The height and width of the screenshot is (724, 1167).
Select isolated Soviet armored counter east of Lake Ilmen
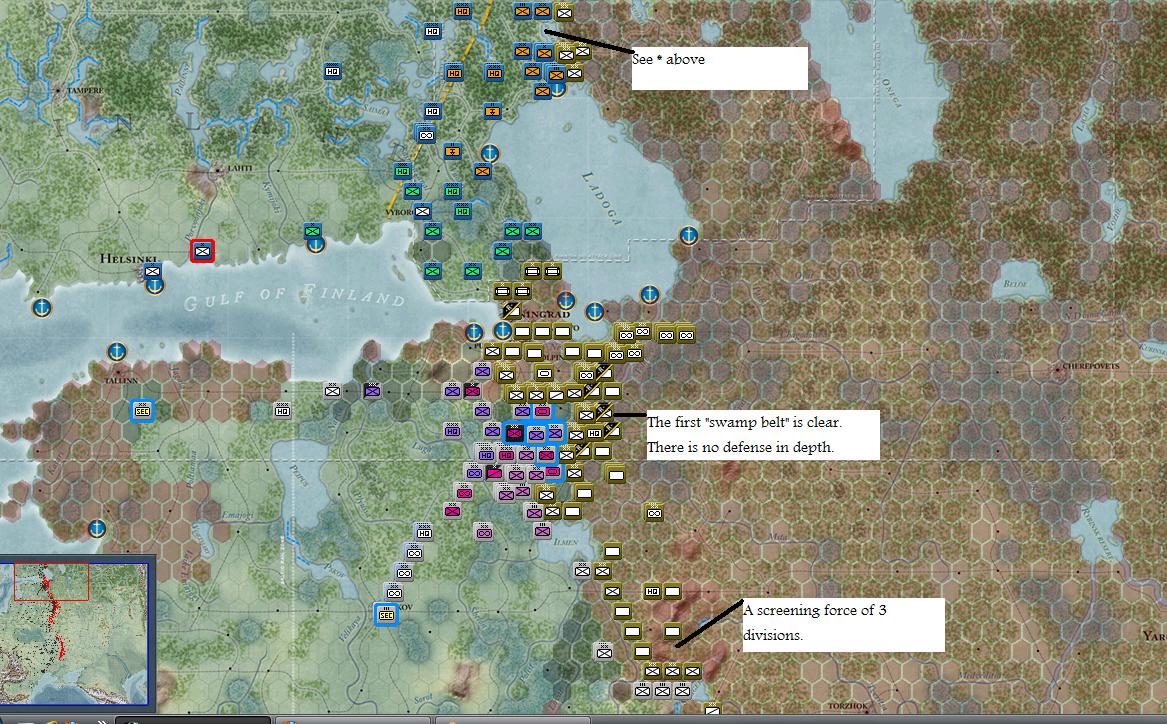(x=654, y=513)
